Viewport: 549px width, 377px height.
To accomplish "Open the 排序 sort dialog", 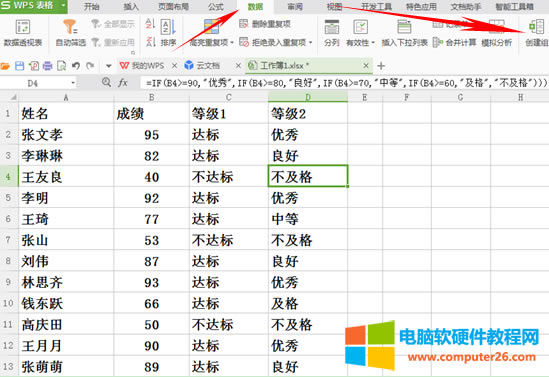I will [168, 33].
